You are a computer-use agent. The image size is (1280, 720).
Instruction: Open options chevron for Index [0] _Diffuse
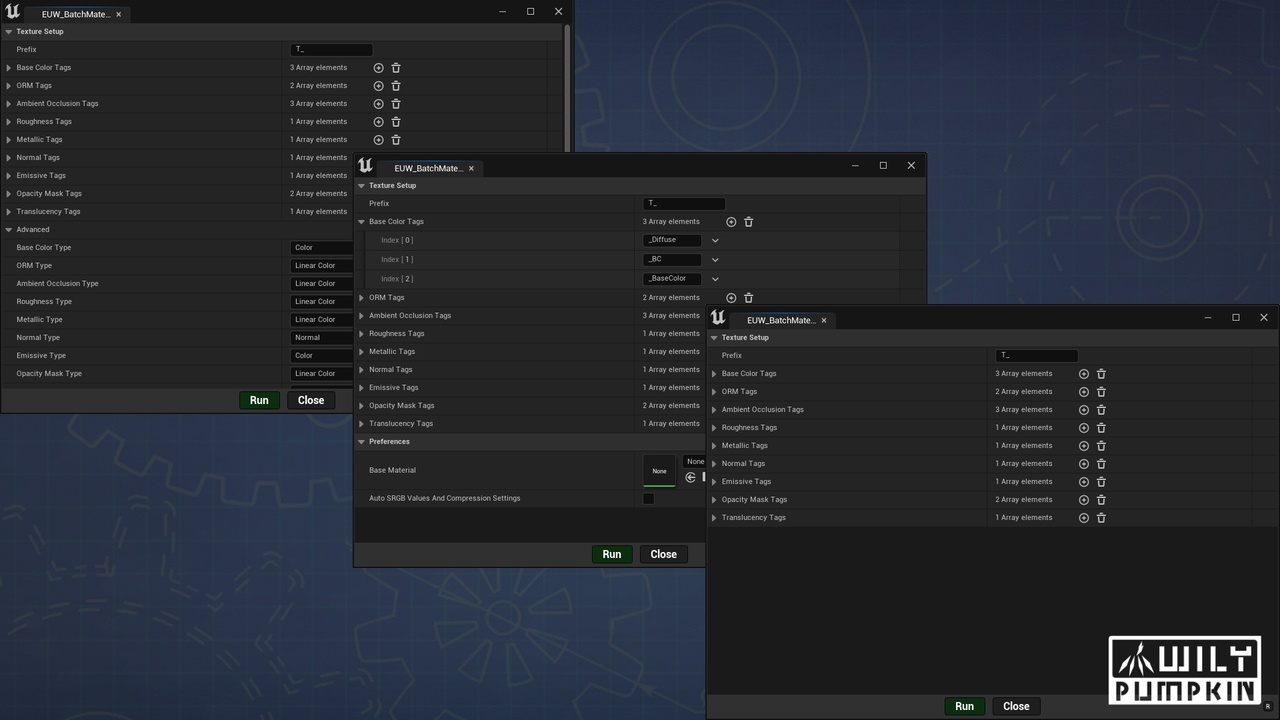click(x=715, y=240)
